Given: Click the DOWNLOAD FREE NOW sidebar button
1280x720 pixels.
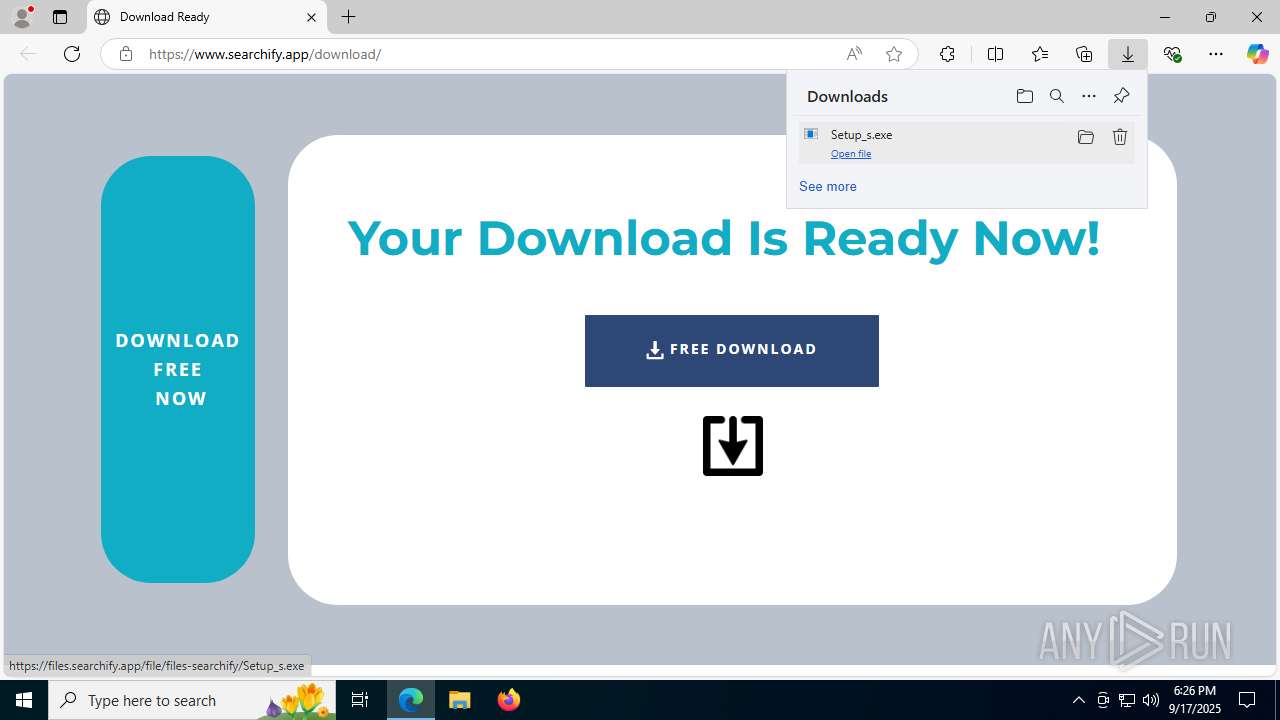Looking at the screenshot, I should coord(178,369).
